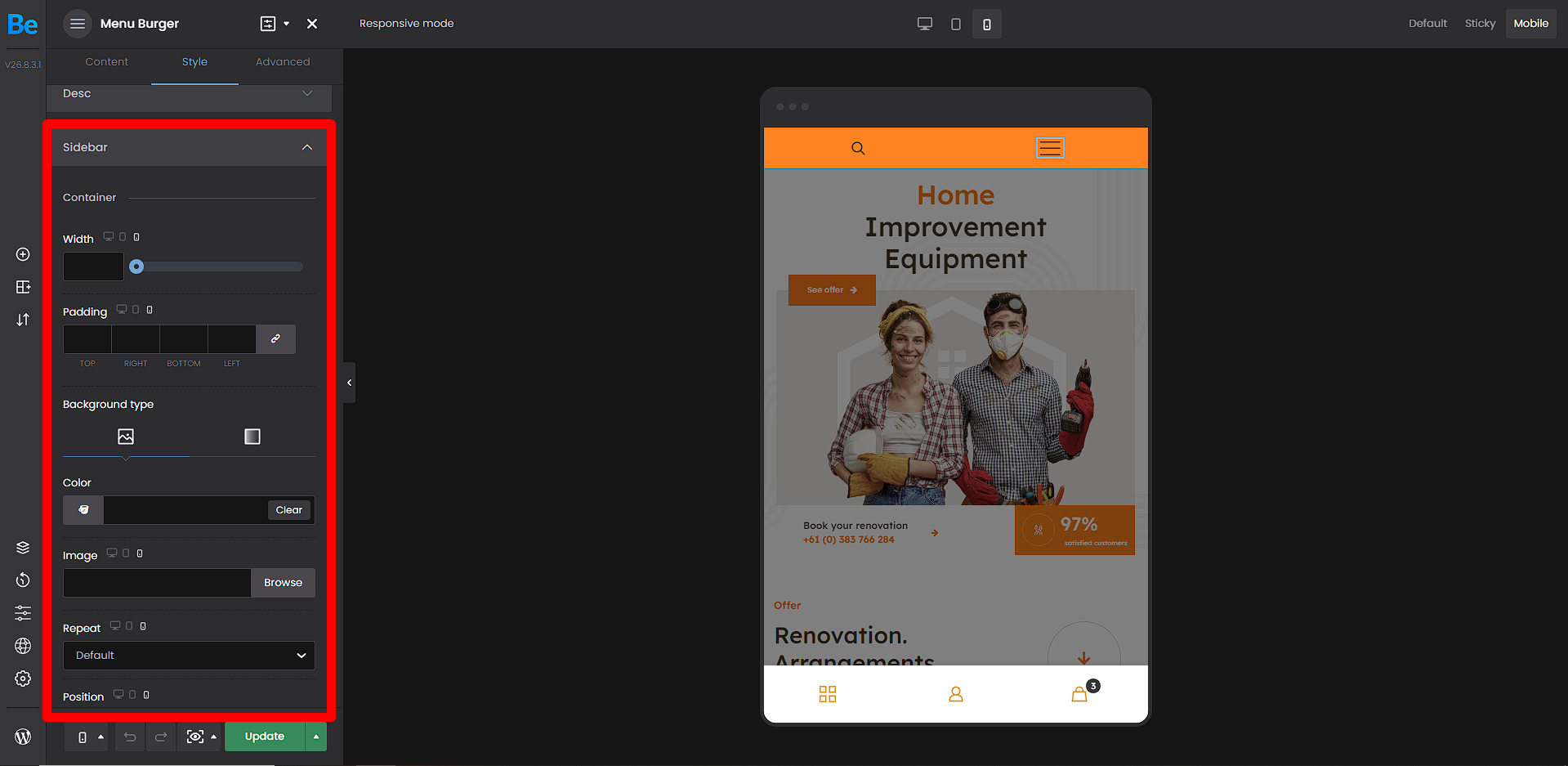Click the export/import arrows icon

(x=23, y=320)
